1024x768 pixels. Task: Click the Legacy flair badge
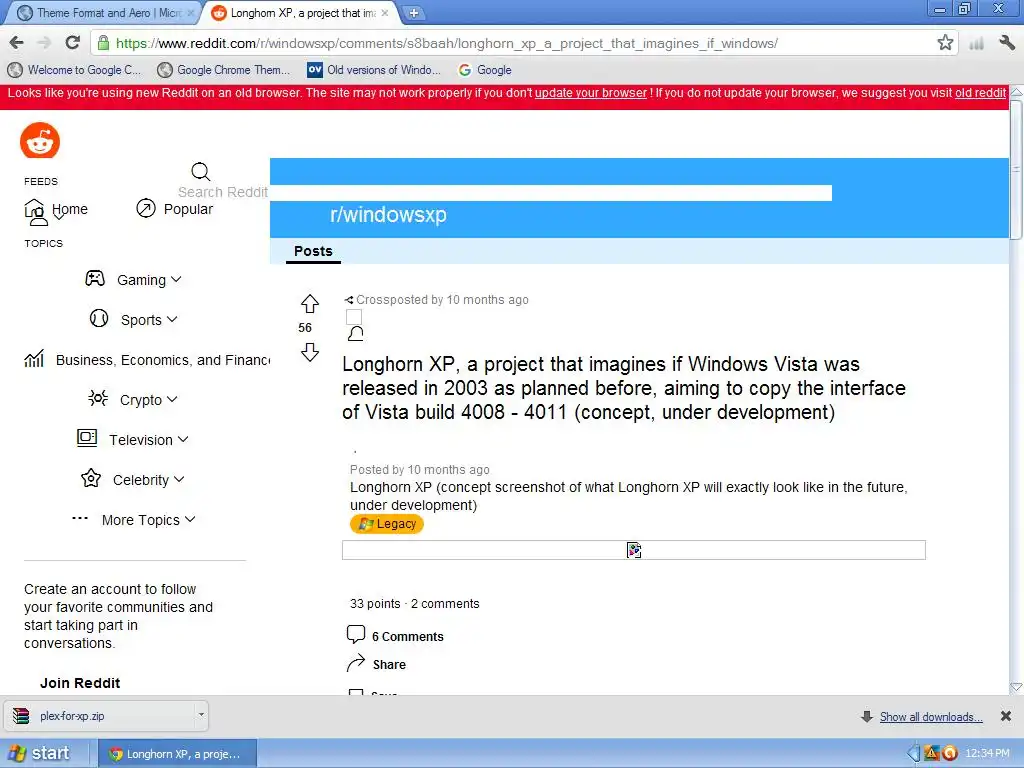pos(387,524)
